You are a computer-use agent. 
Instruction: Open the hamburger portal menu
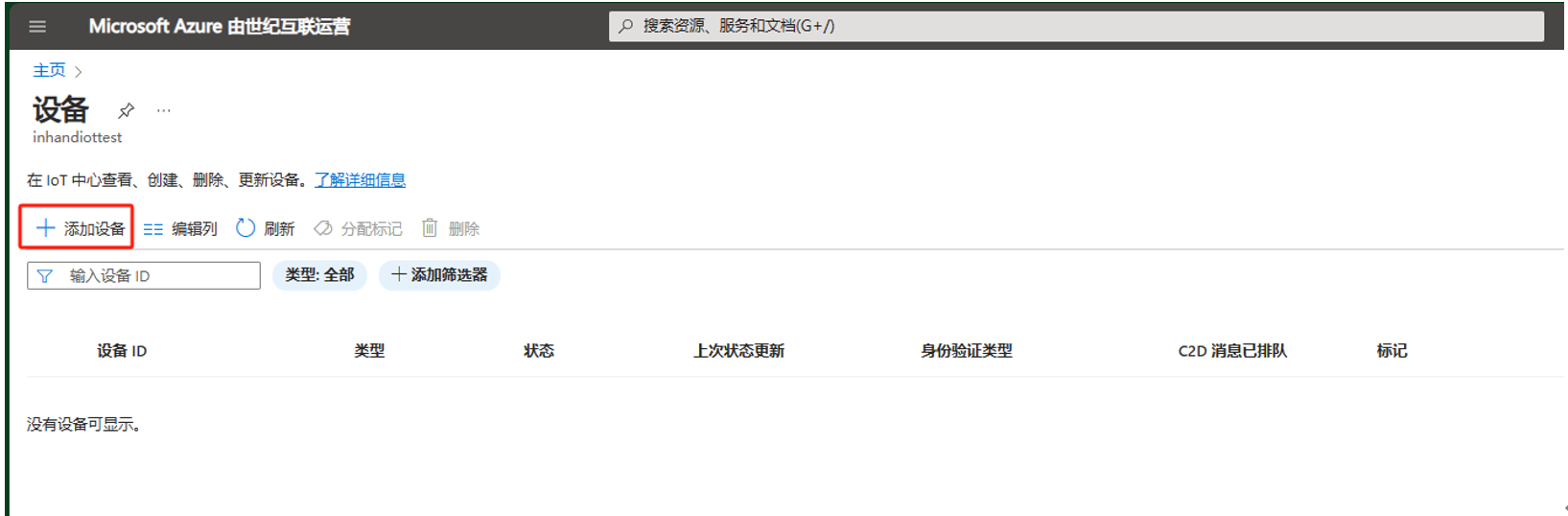[37, 26]
